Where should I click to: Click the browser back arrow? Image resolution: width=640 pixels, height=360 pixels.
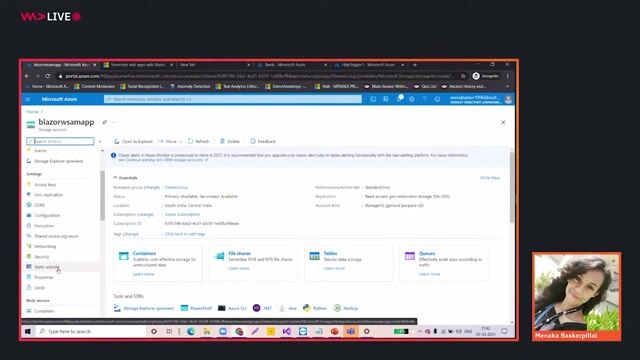(x=27, y=76)
